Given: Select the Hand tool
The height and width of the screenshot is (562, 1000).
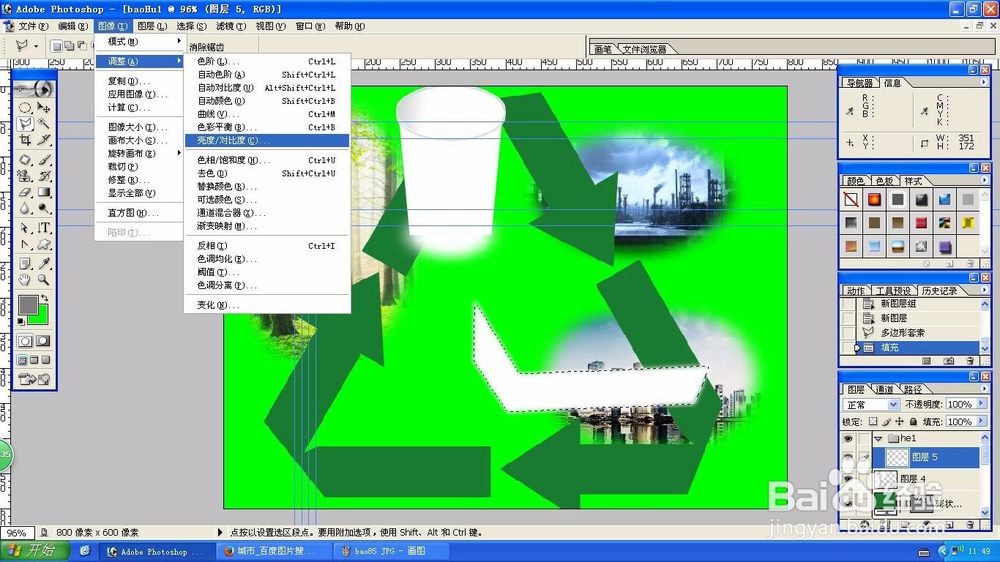Looking at the screenshot, I should [25, 279].
